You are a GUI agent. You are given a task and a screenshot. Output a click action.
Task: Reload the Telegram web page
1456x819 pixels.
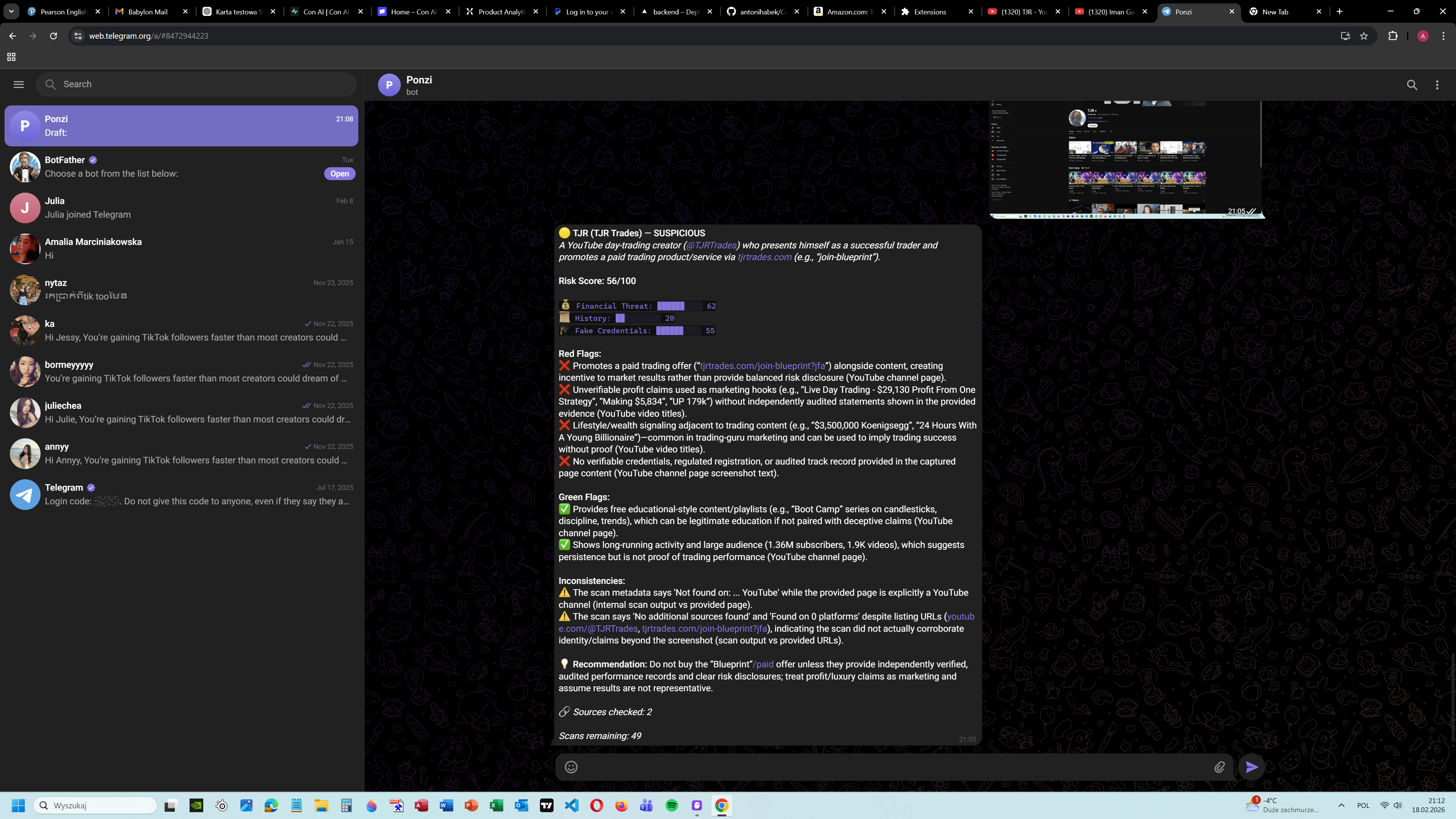[53, 36]
